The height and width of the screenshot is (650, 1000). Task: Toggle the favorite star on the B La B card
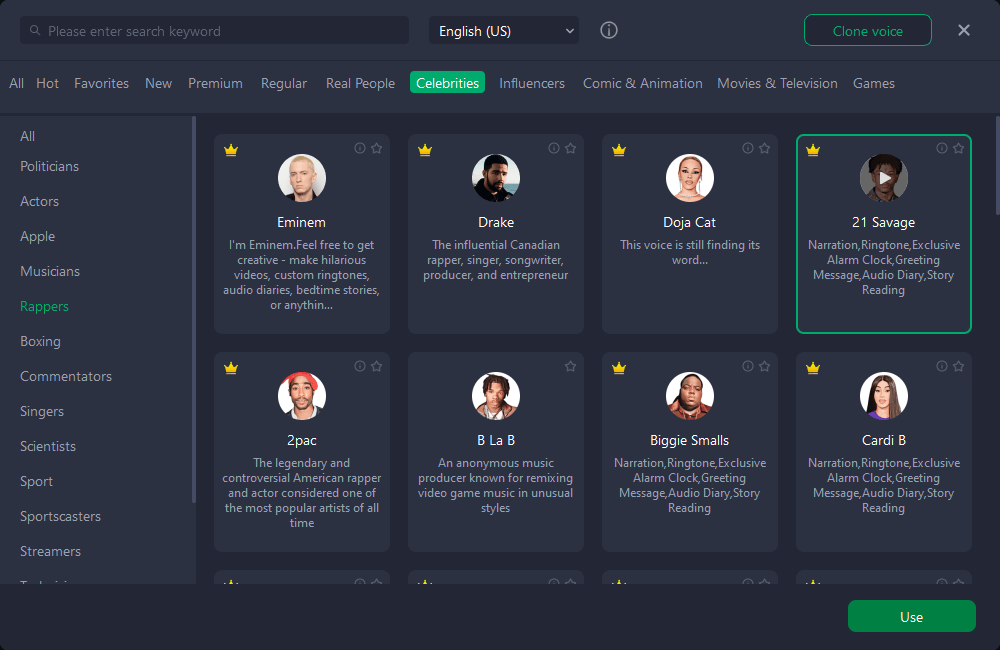(x=571, y=366)
